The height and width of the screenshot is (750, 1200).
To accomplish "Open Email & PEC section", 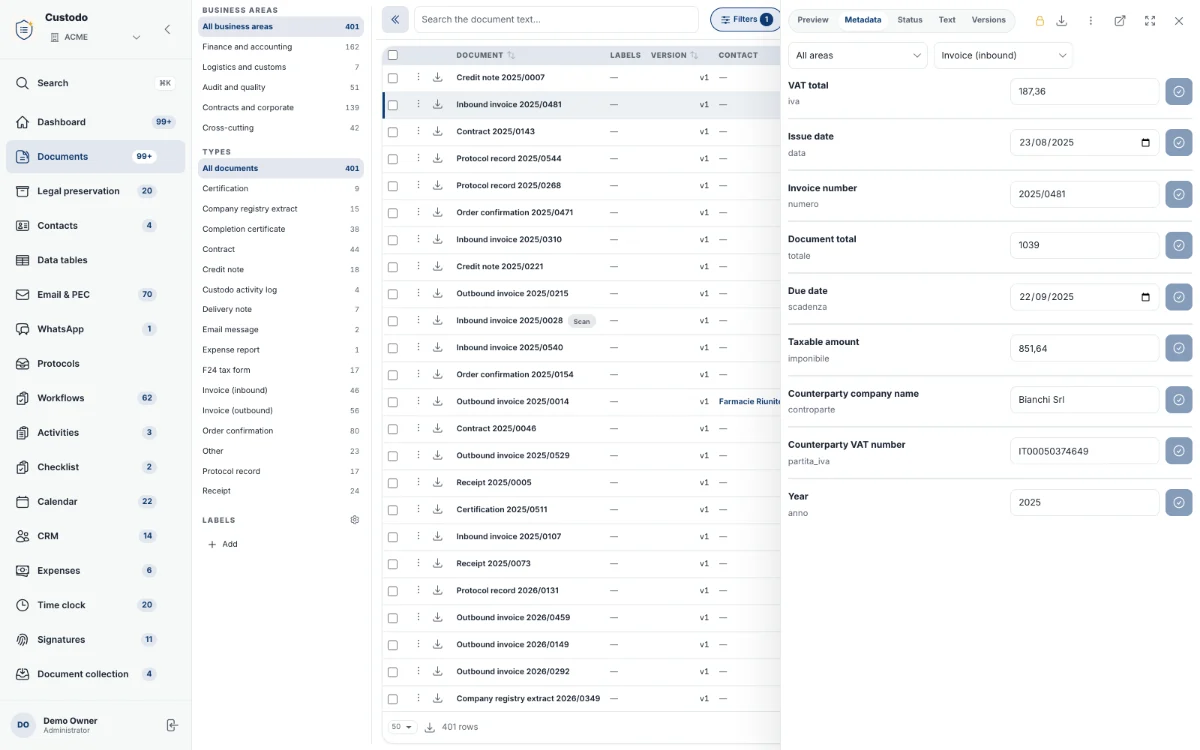I will (x=95, y=295).
